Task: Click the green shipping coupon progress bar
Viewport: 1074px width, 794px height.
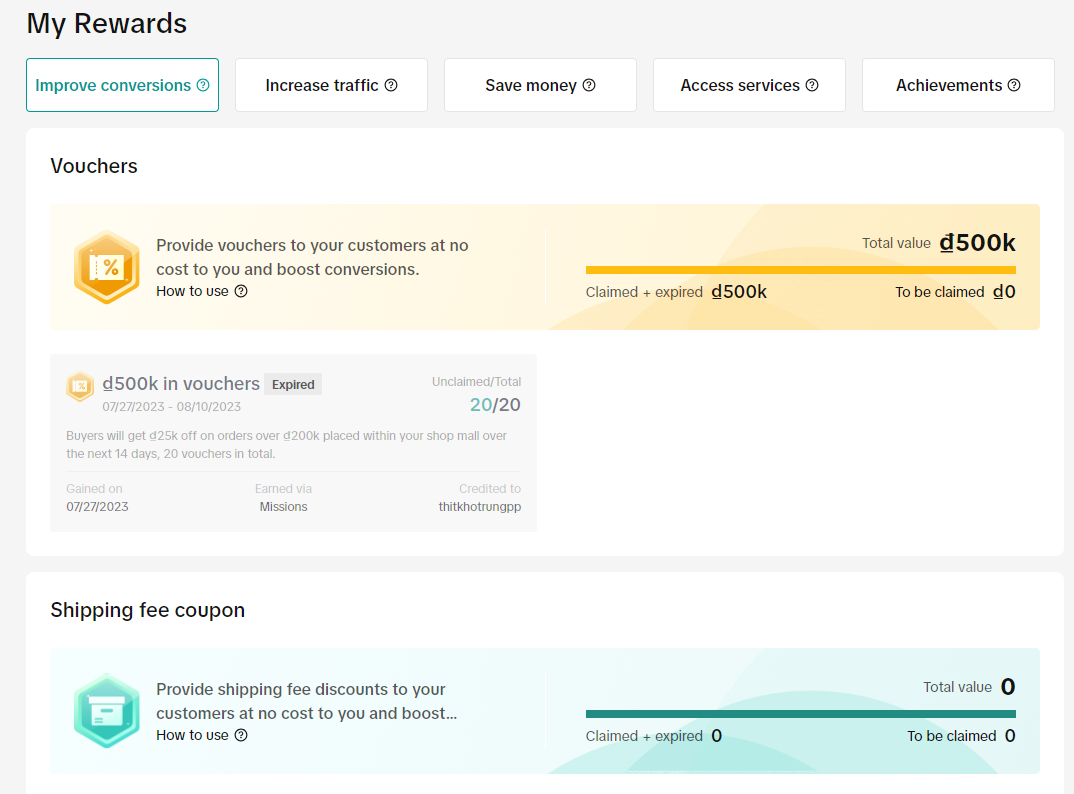Action: pos(800,714)
